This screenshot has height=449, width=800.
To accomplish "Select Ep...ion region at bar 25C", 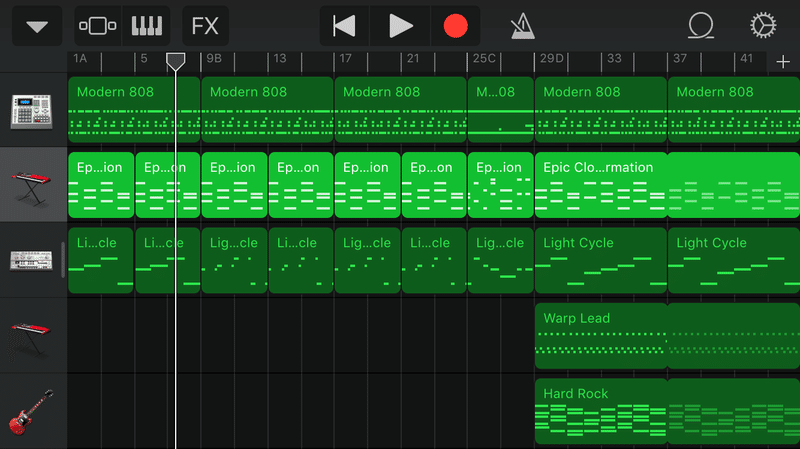I will click(x=501, y=185).
